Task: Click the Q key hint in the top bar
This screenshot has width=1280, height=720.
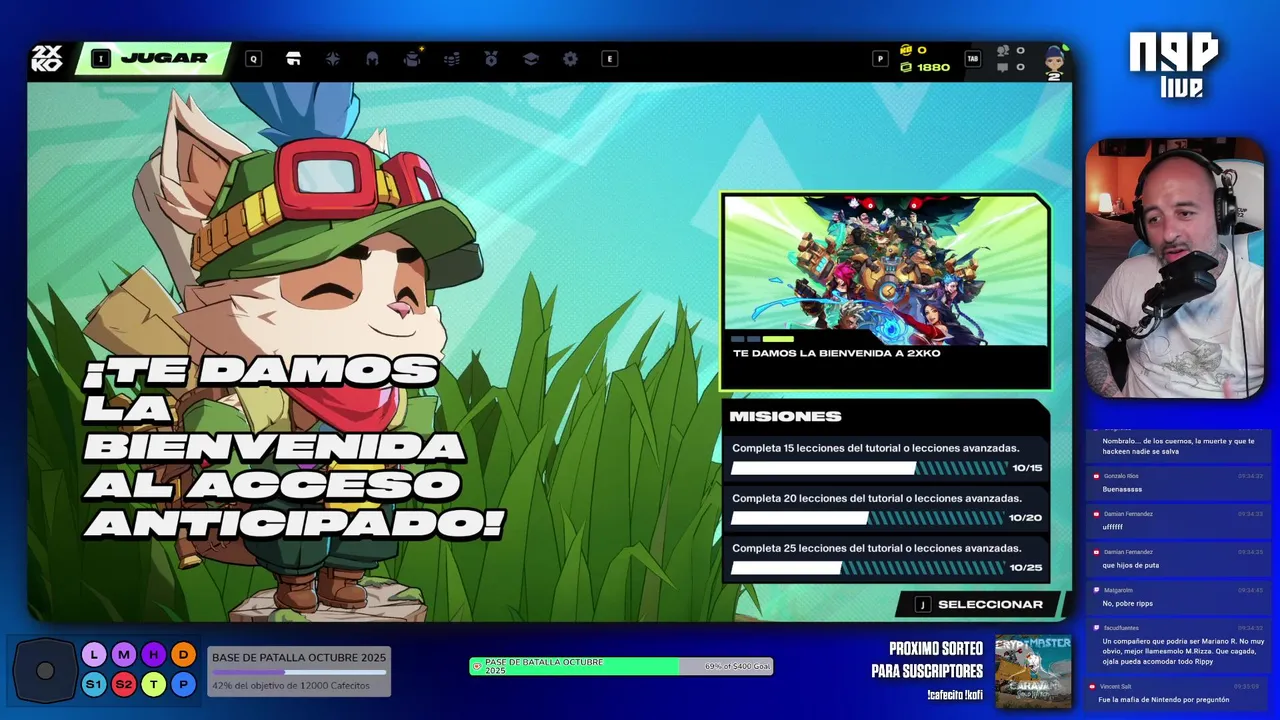Action: click(254, 59)
